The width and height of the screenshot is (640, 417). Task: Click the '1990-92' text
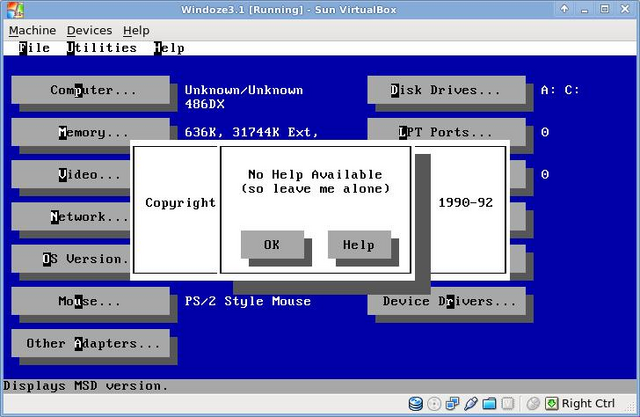(466, 202)
